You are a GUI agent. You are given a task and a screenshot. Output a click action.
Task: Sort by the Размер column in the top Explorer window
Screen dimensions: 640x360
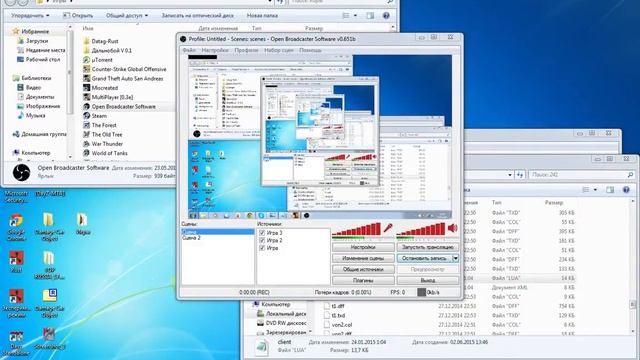(x=314, y=28)
